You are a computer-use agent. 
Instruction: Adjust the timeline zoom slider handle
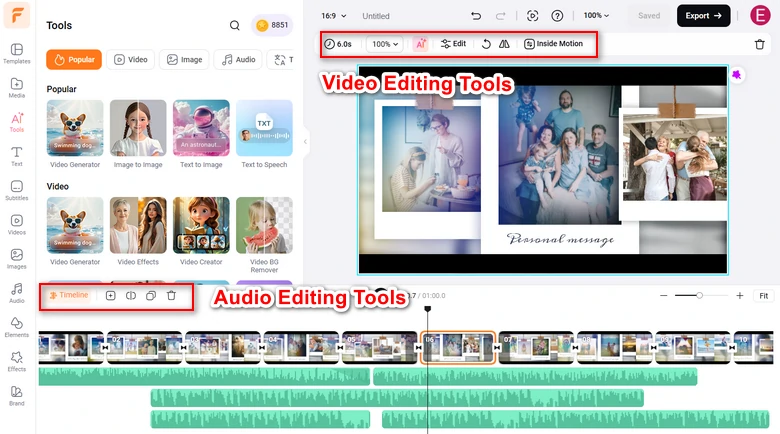699,296
